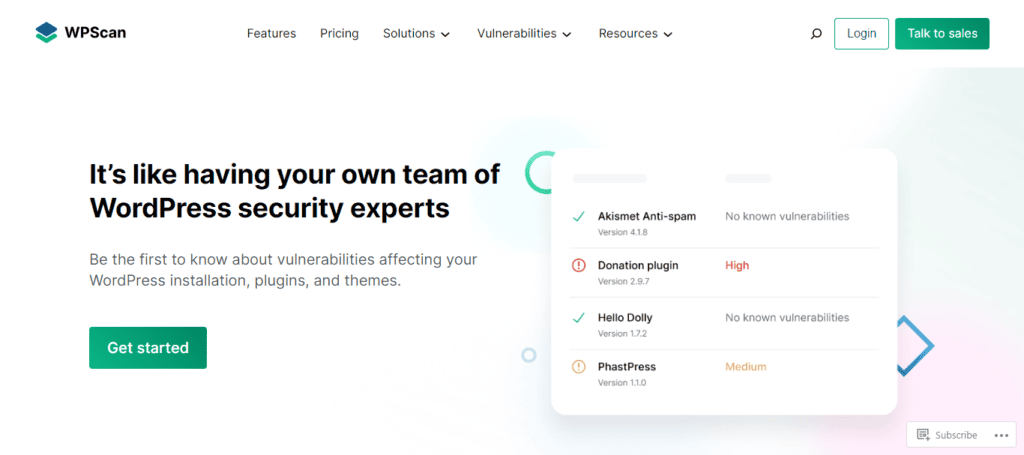Click the Medium severity label
The height and width of the screenshot is (455, 1024).
(745, 367)
